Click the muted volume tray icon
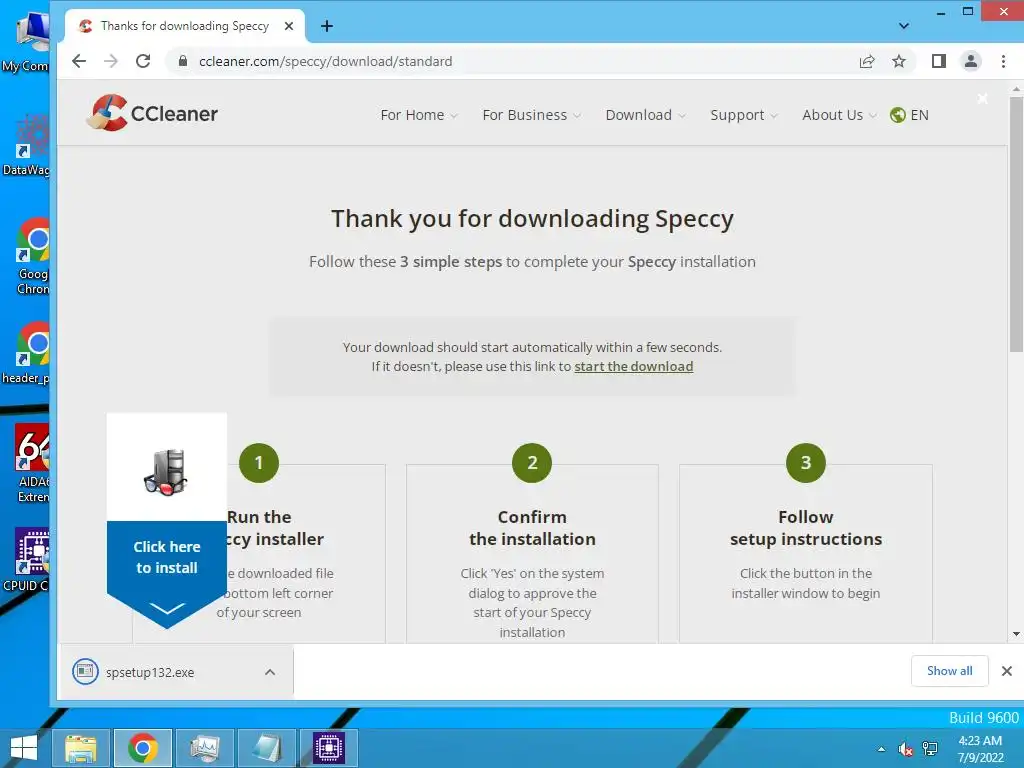The width and height of the screenshot is (1024, 768). point(906,749)
